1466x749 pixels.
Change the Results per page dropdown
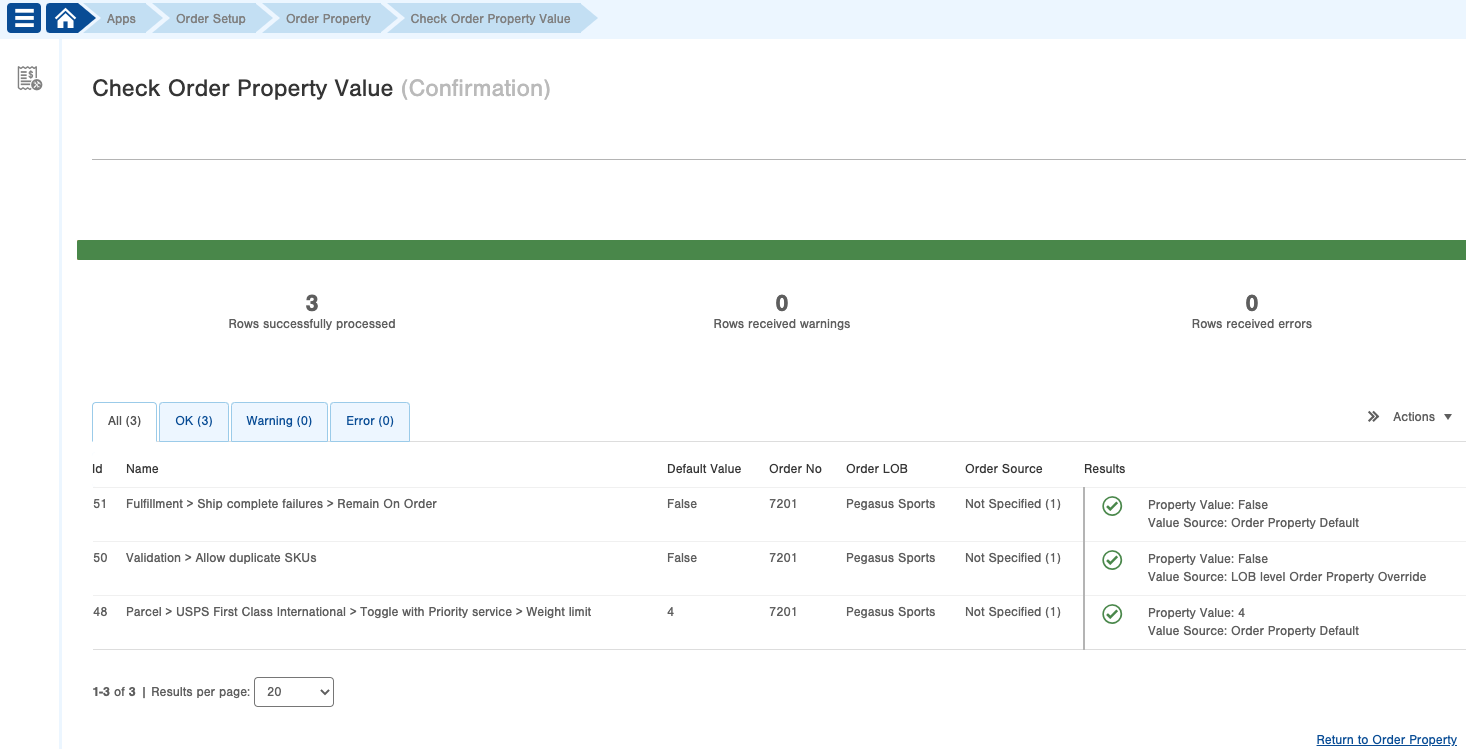pyautogui.click(x=294, y=692)
